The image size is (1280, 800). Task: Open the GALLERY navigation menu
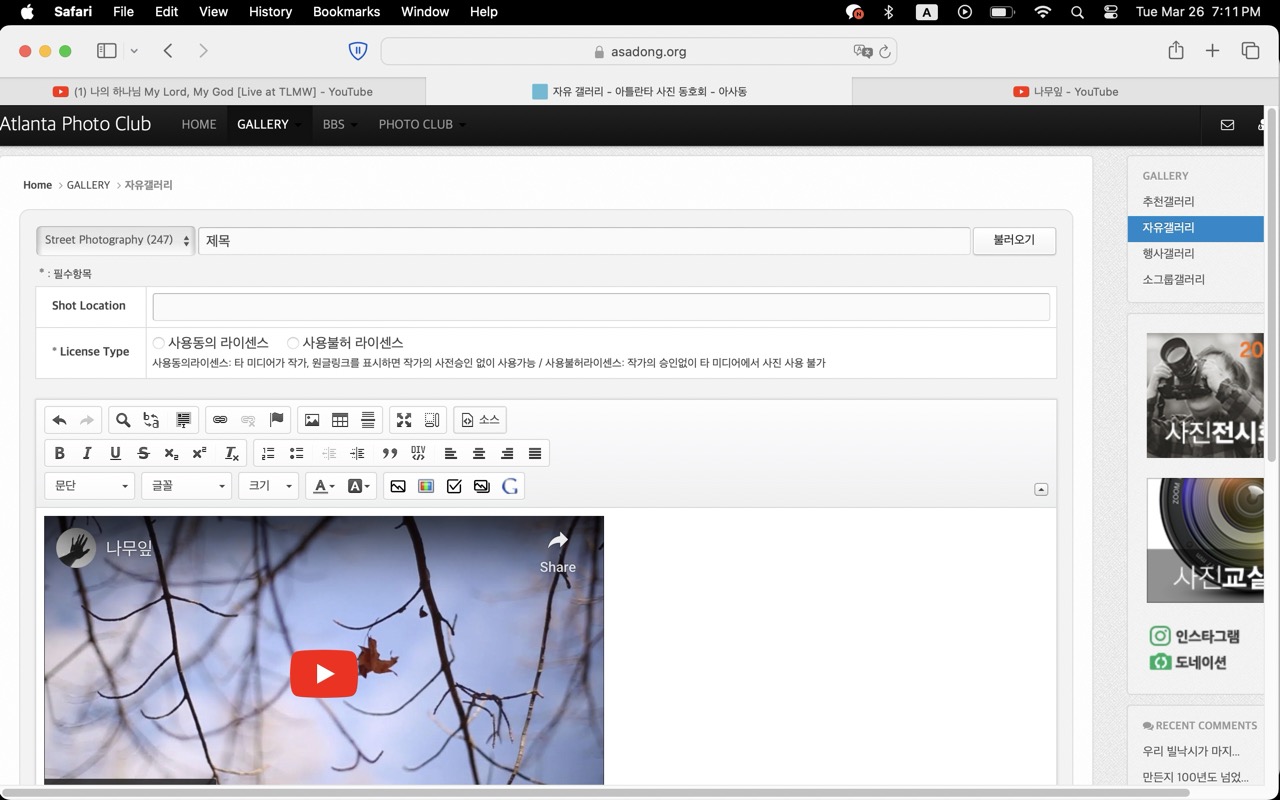click(263, 124)
